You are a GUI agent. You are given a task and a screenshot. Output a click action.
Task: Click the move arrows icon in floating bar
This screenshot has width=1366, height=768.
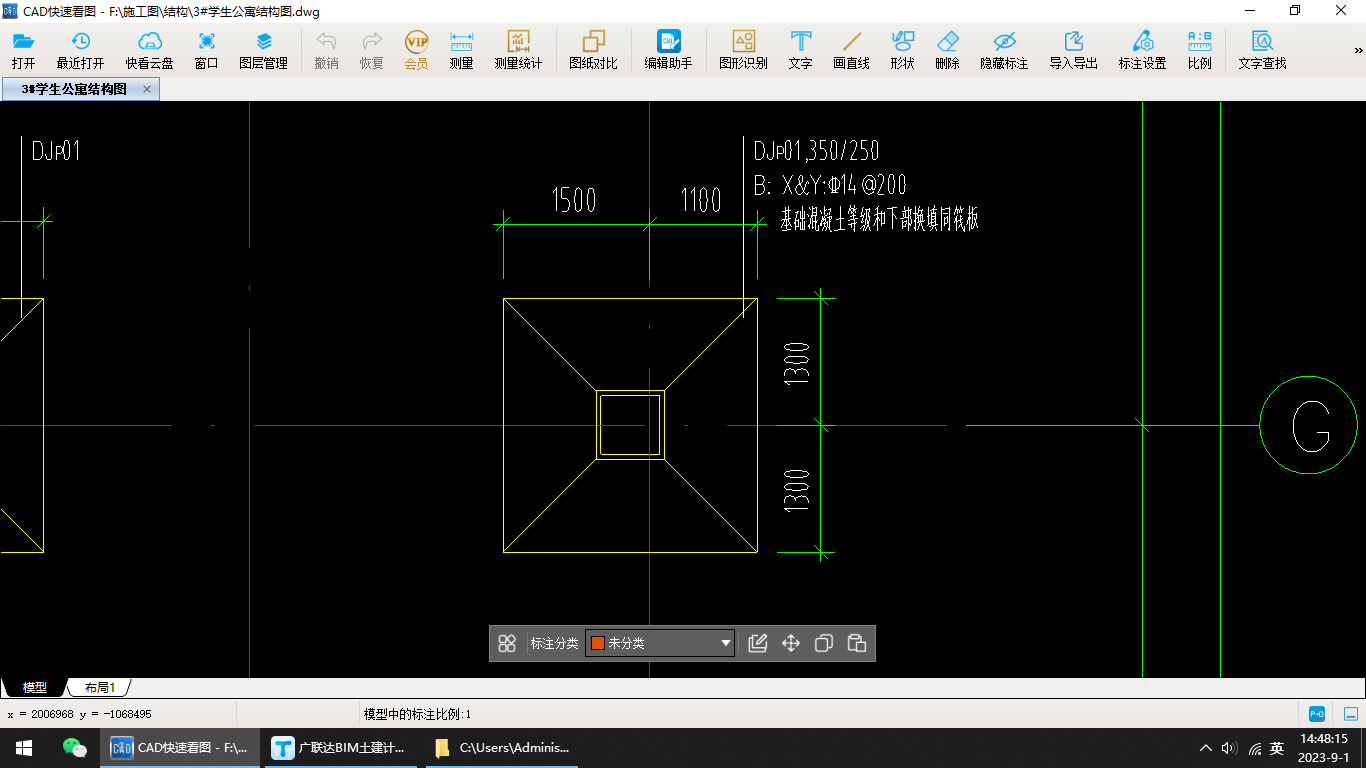click(791, 643)
